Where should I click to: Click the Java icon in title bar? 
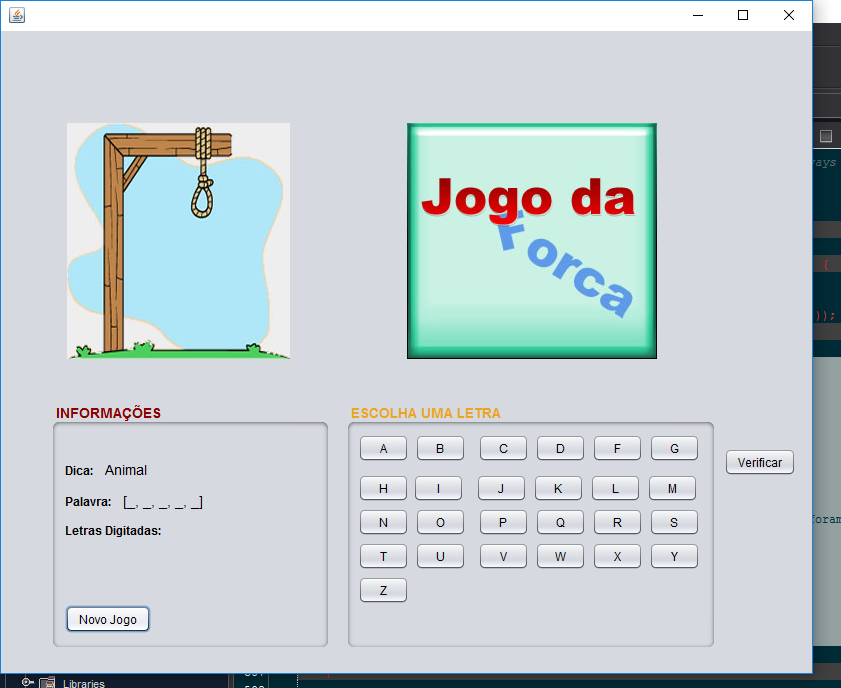[x=17, y=15]
